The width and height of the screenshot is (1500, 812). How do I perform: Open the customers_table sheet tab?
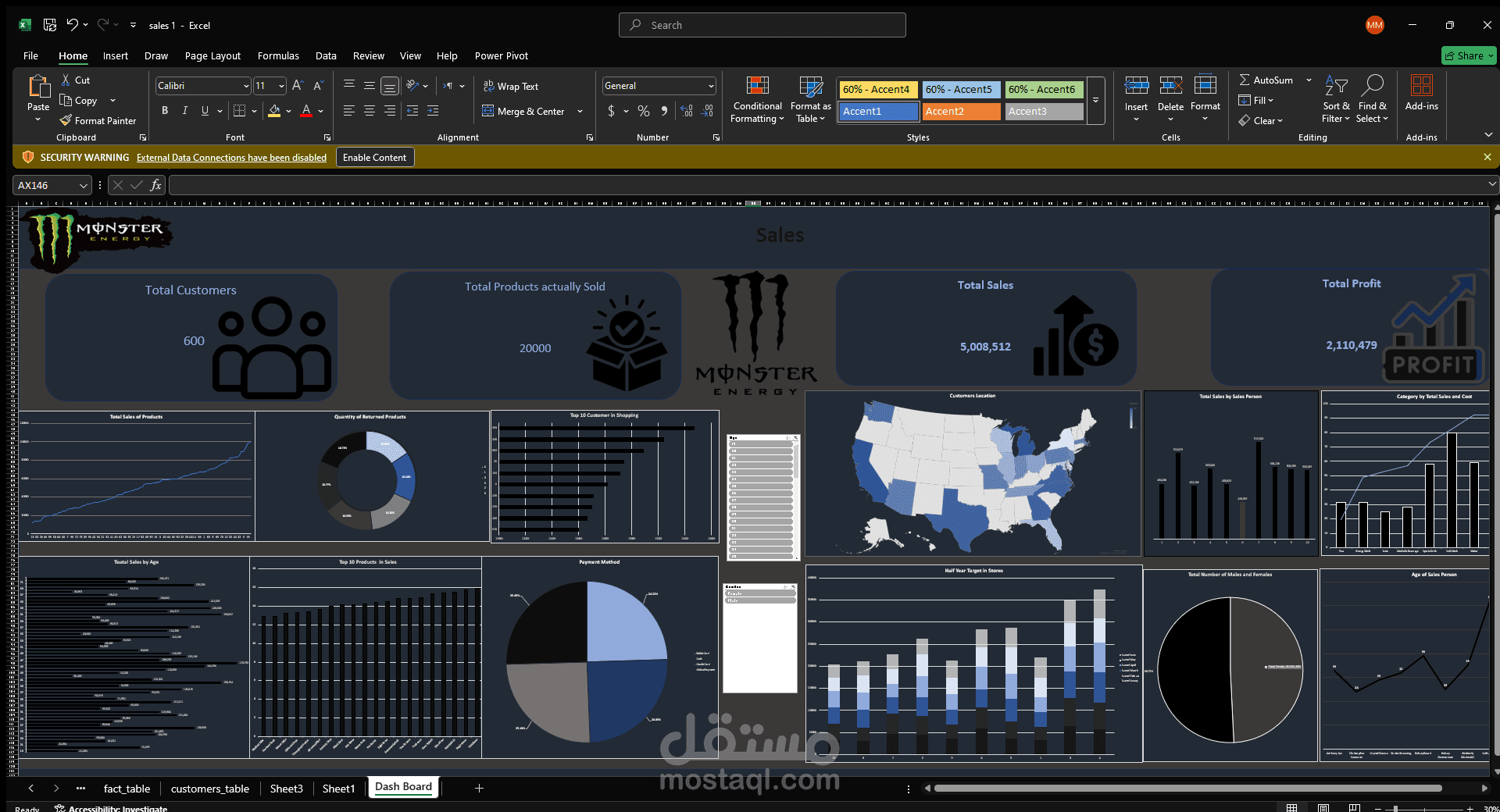[210, 789]
